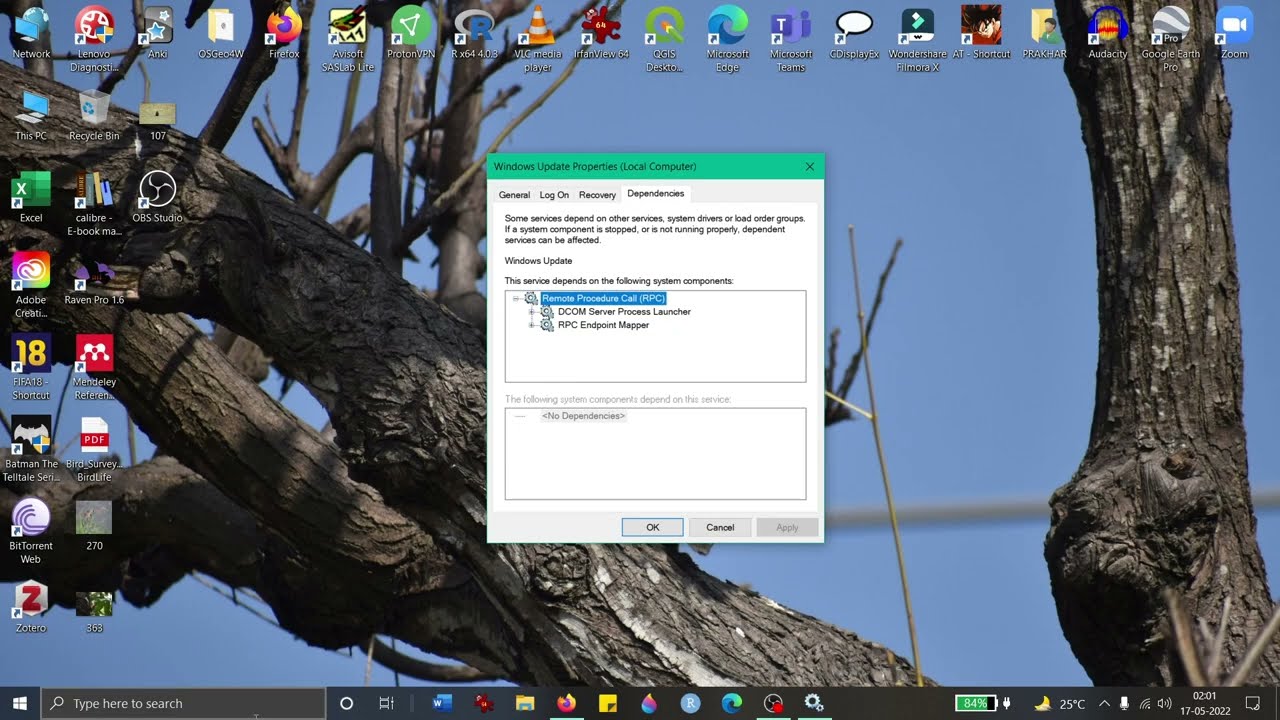Select Remote Procedure Call (RPC) tree item

pyautogui.click(x=603, y=298)
